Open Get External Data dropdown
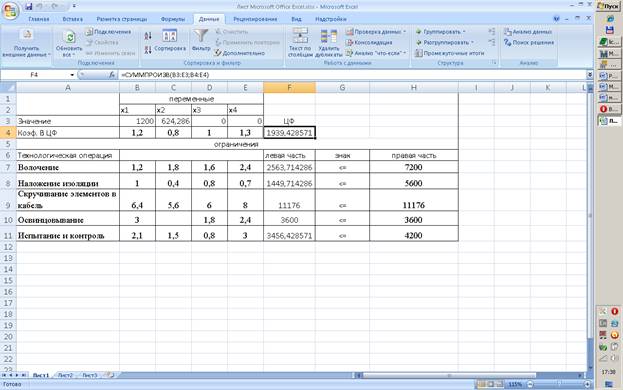 point(26,43)
